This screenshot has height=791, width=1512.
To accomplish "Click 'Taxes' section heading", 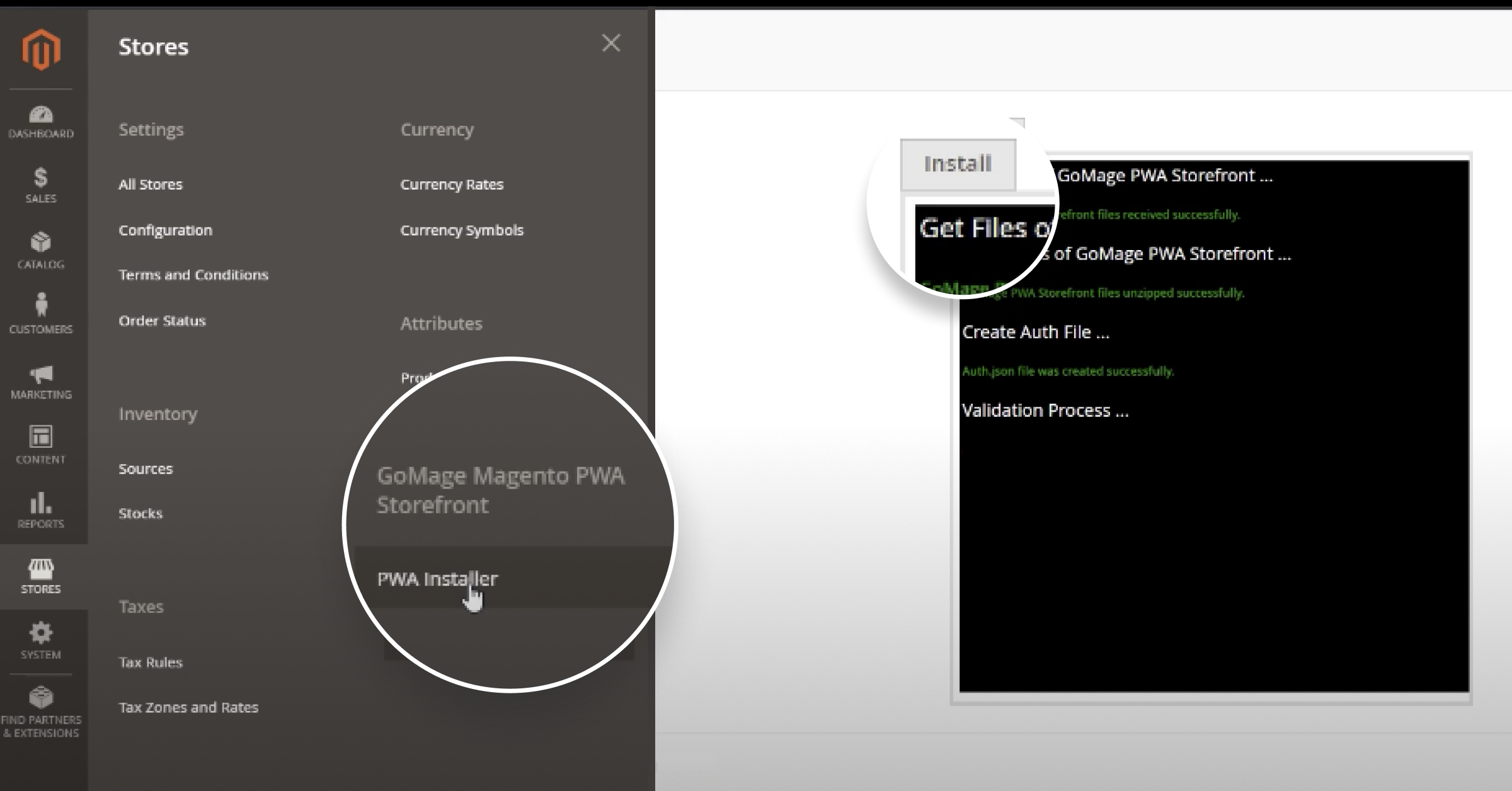I will click(141, 607).
